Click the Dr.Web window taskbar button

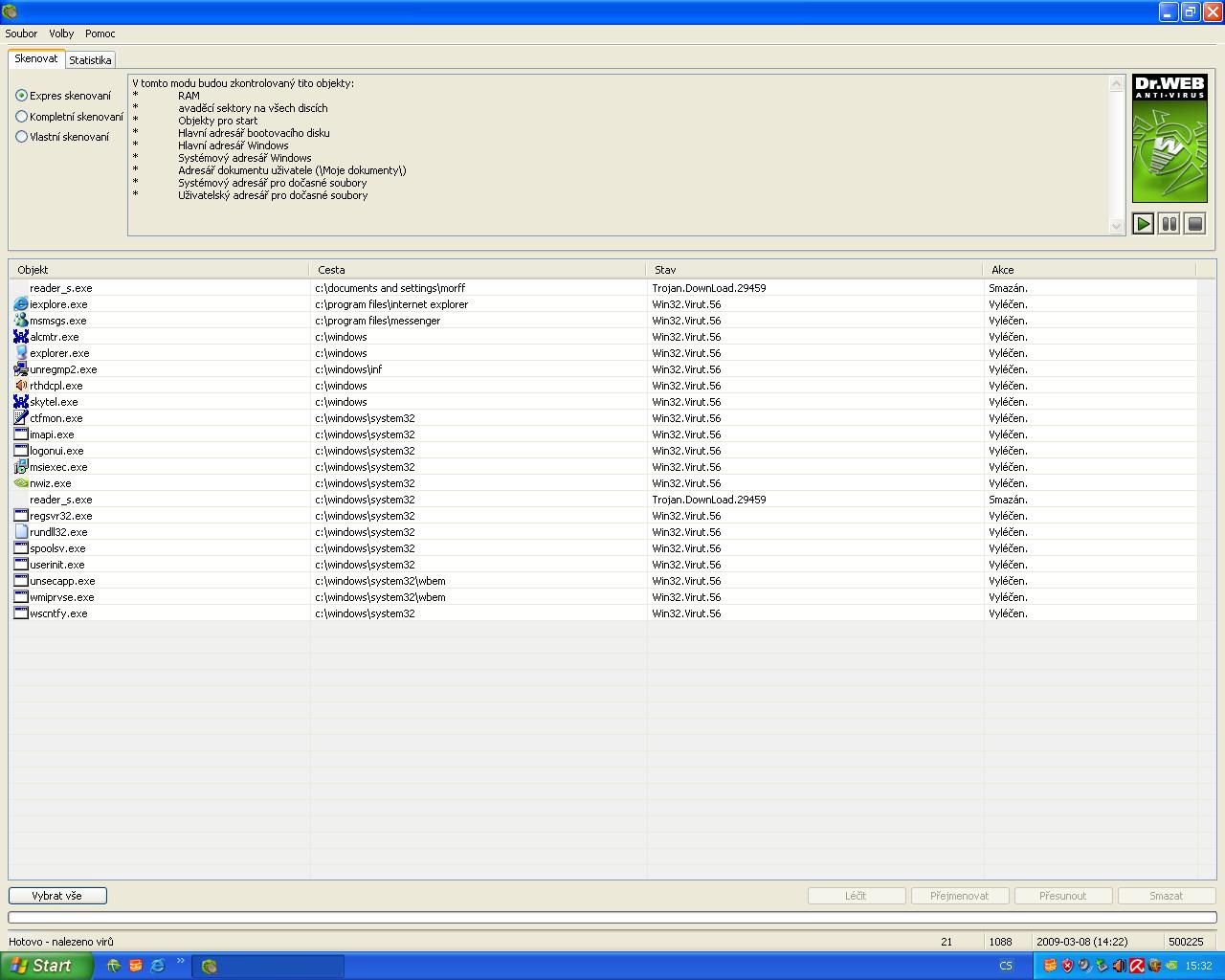click(268, 966)
